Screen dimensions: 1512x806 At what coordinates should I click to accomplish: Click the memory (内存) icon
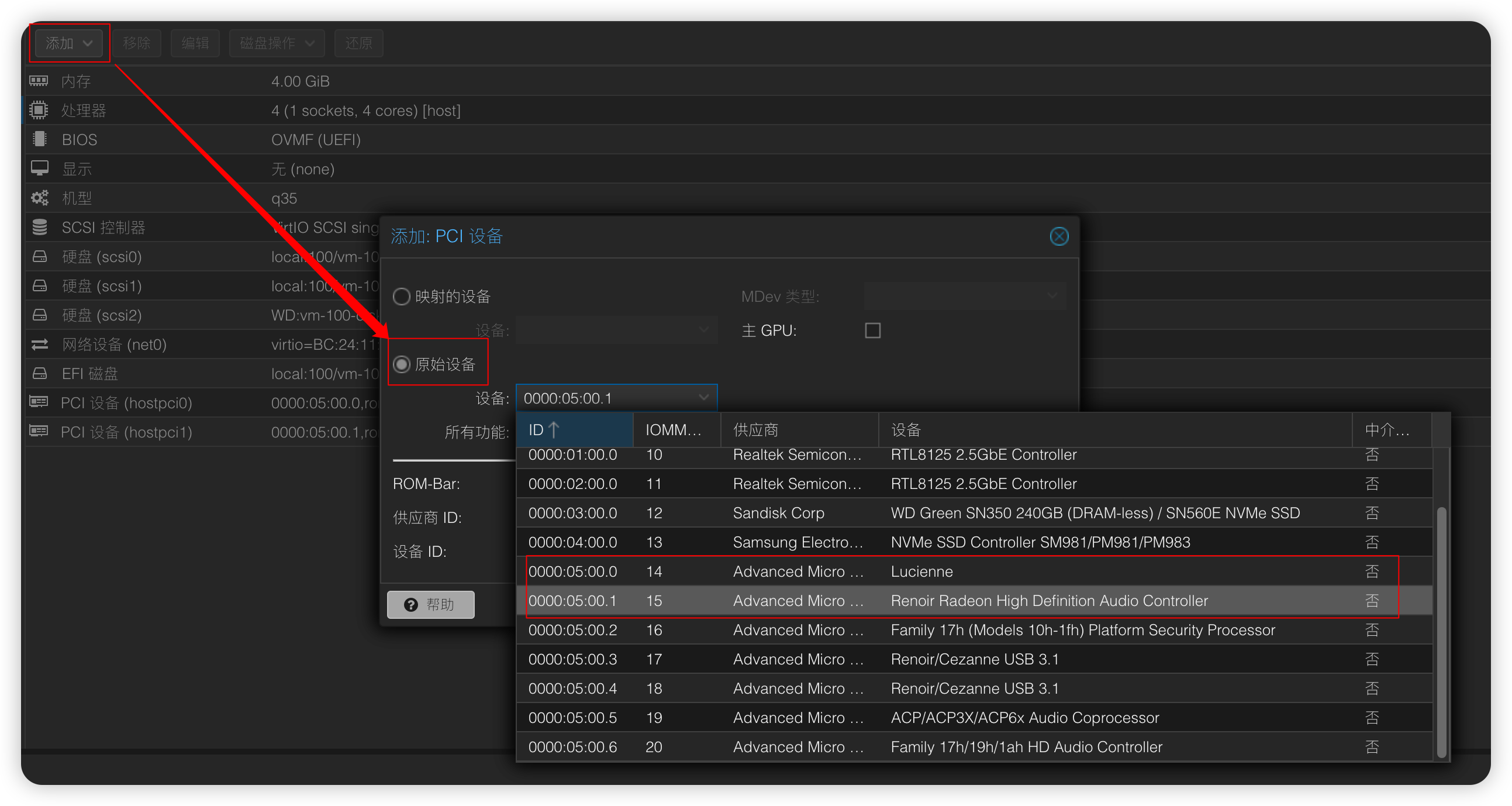point(39,81)
